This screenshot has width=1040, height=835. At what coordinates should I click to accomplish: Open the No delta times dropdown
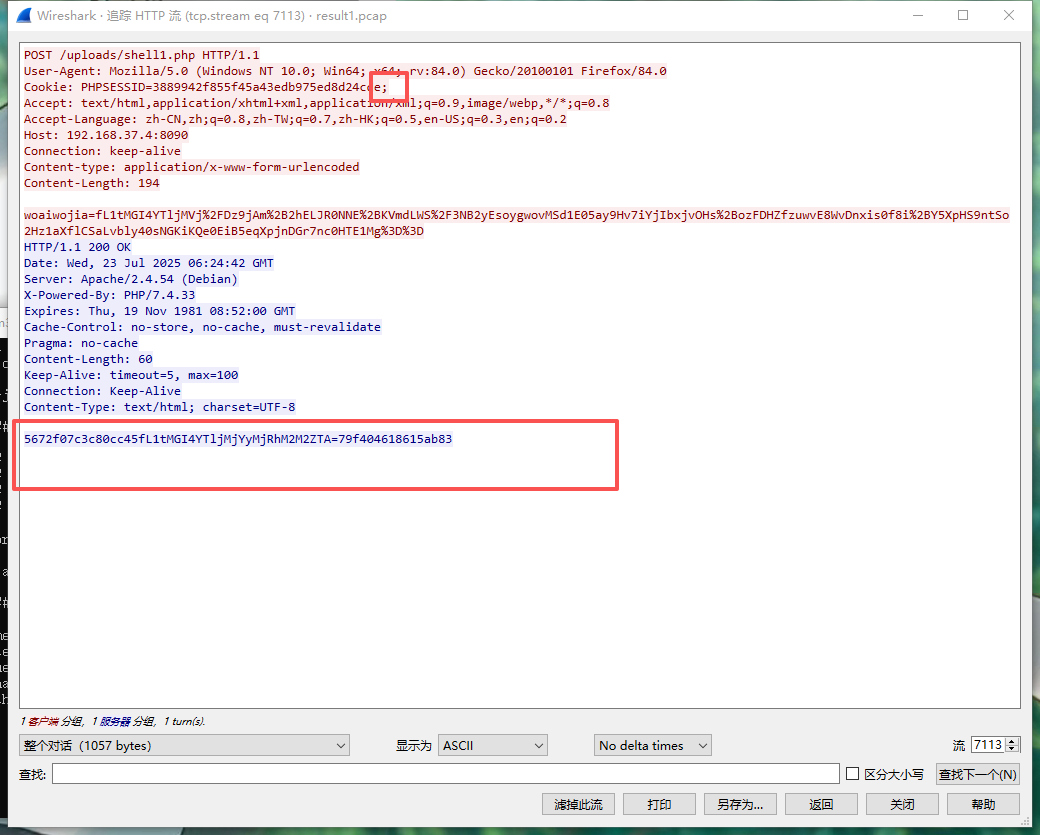[651, 746]
